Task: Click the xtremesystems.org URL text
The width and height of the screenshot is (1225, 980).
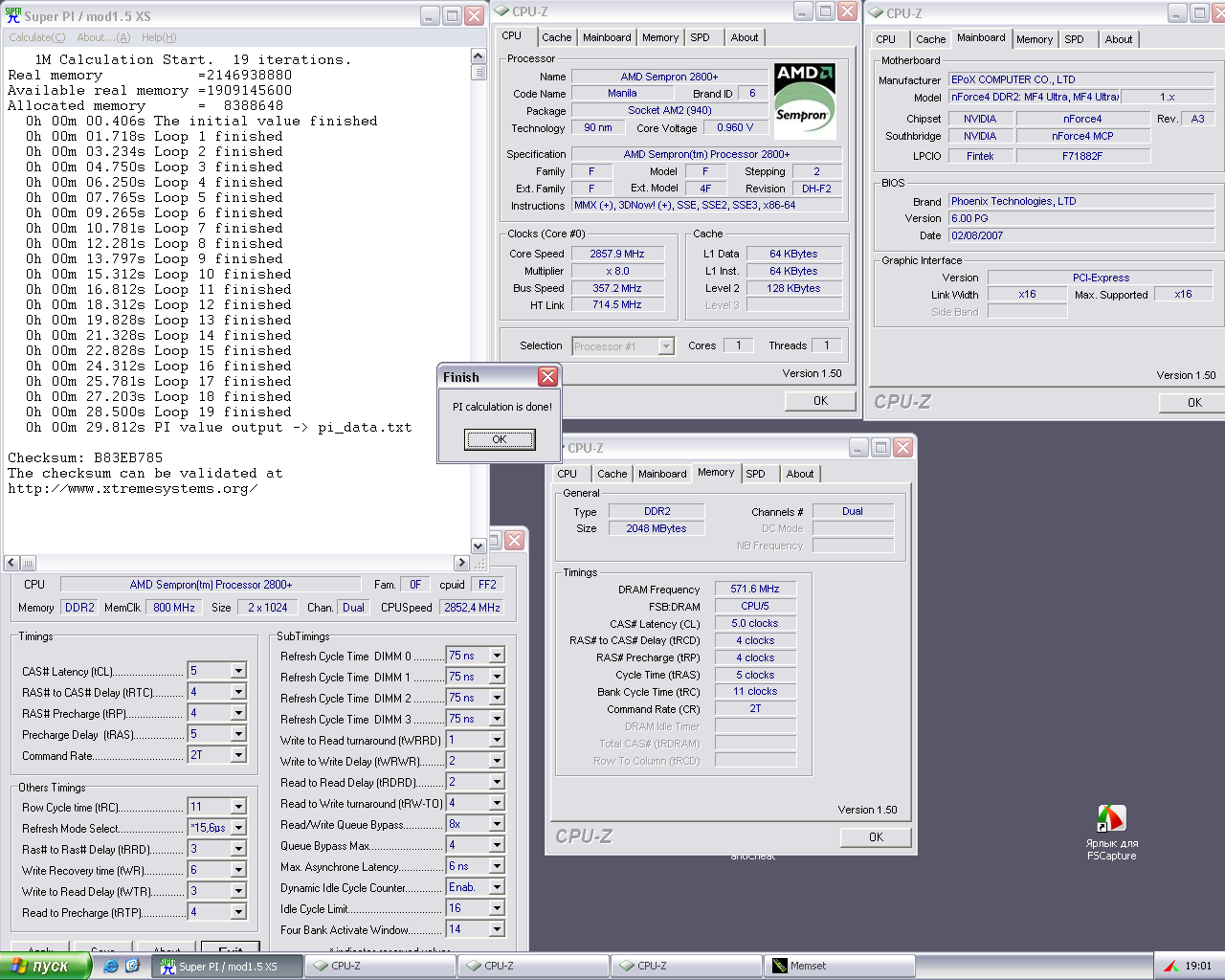Action: (x=133, y=489)
